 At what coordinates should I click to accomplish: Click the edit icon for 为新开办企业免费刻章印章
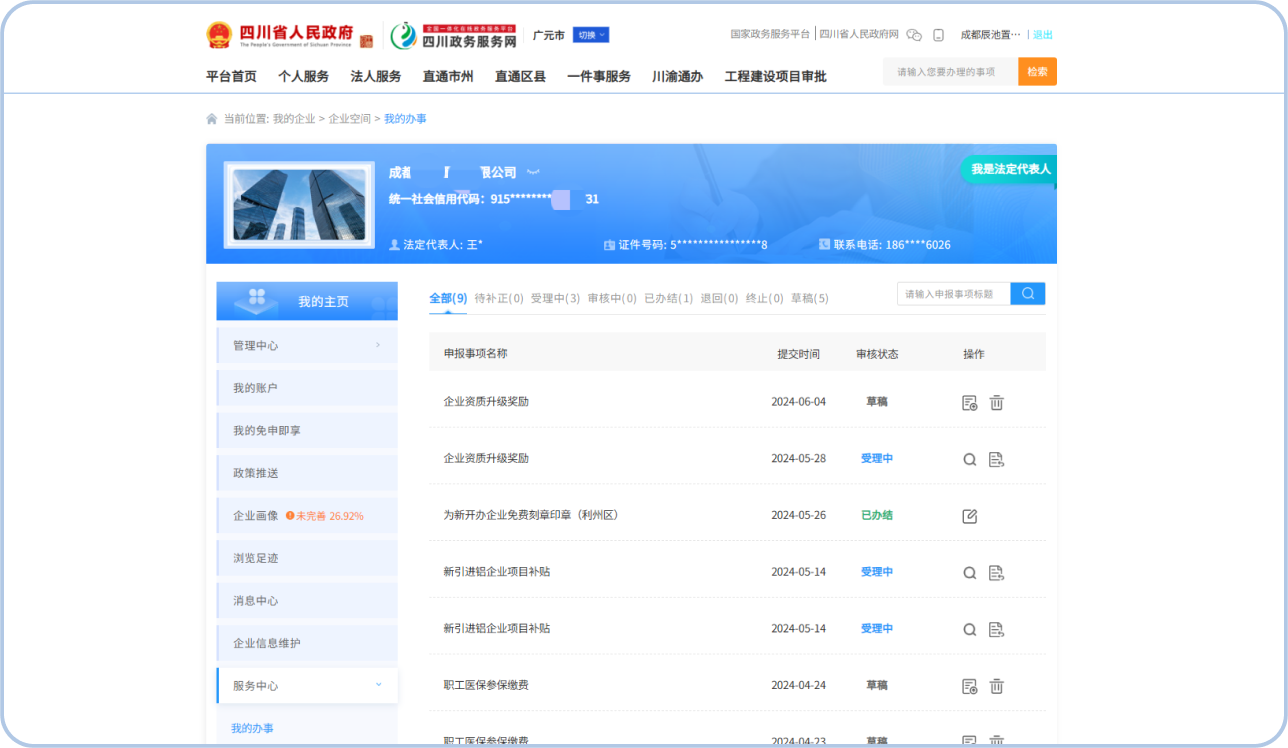point(969,516)
